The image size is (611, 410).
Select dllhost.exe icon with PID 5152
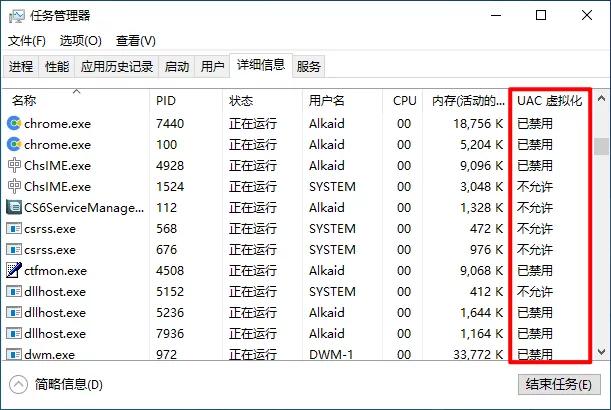(14, 291)
